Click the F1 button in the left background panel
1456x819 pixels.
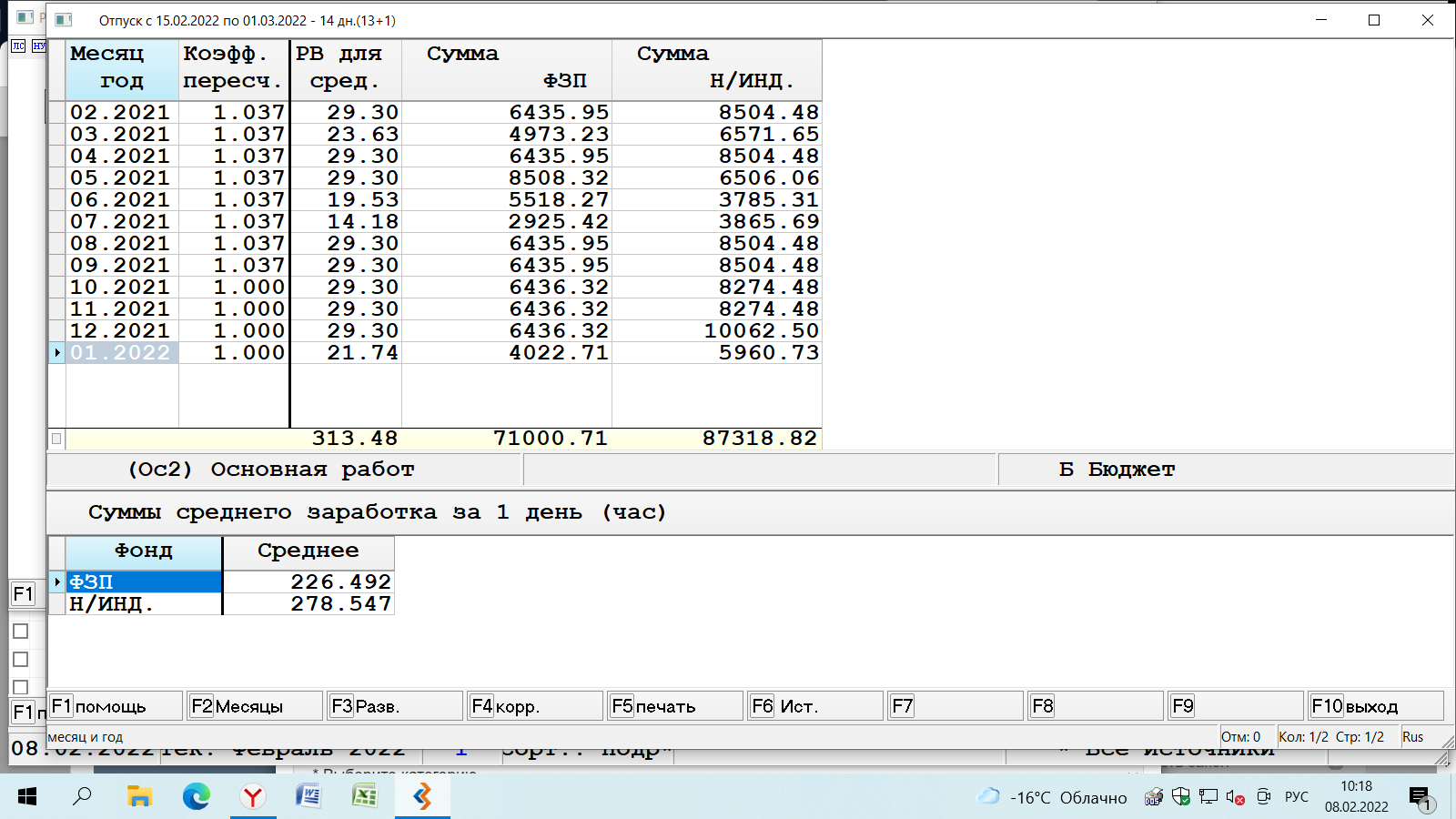(23, 594)
